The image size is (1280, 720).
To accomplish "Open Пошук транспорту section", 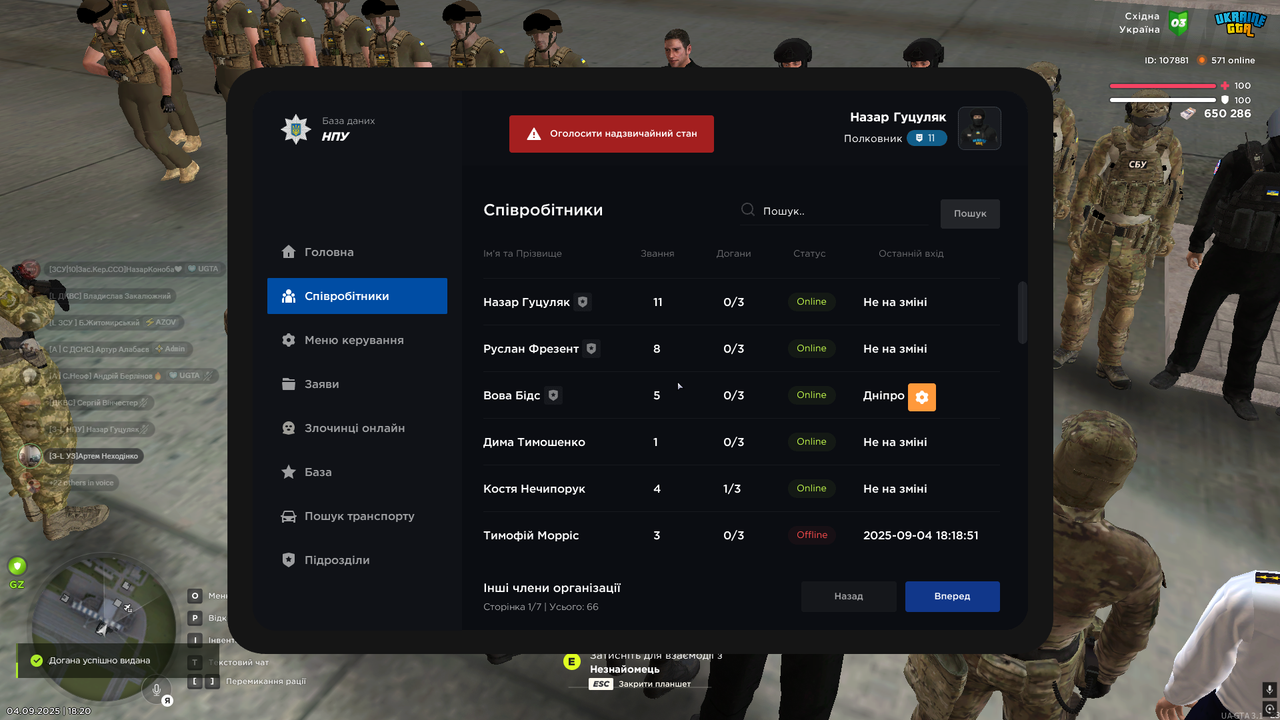I will pyautogui.click(x=357, y=516).
